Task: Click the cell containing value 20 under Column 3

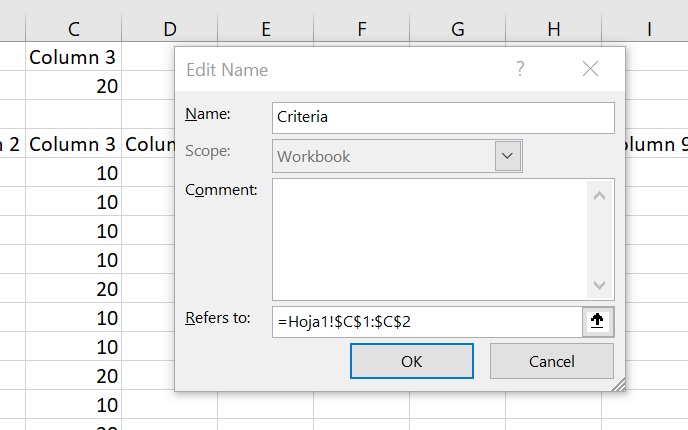Action: (74, 86)
